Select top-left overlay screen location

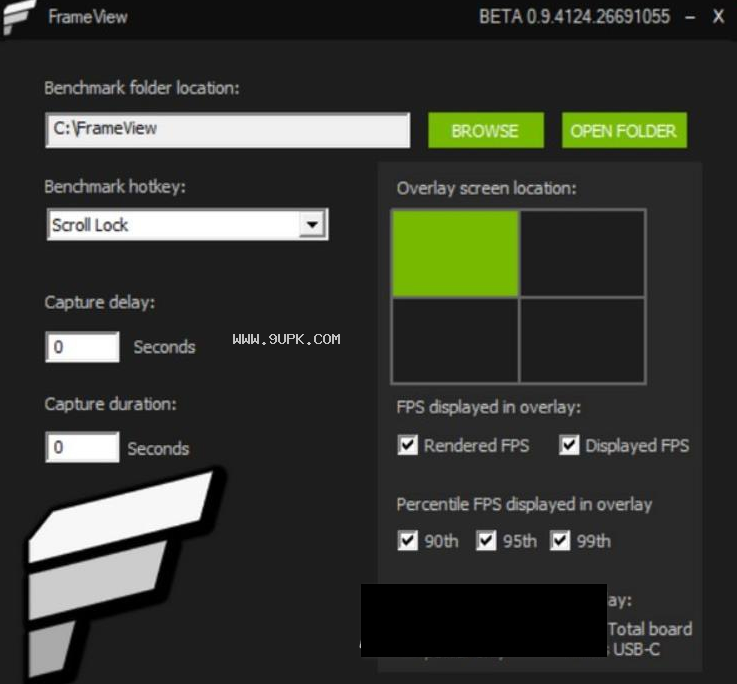click(455, 253)
